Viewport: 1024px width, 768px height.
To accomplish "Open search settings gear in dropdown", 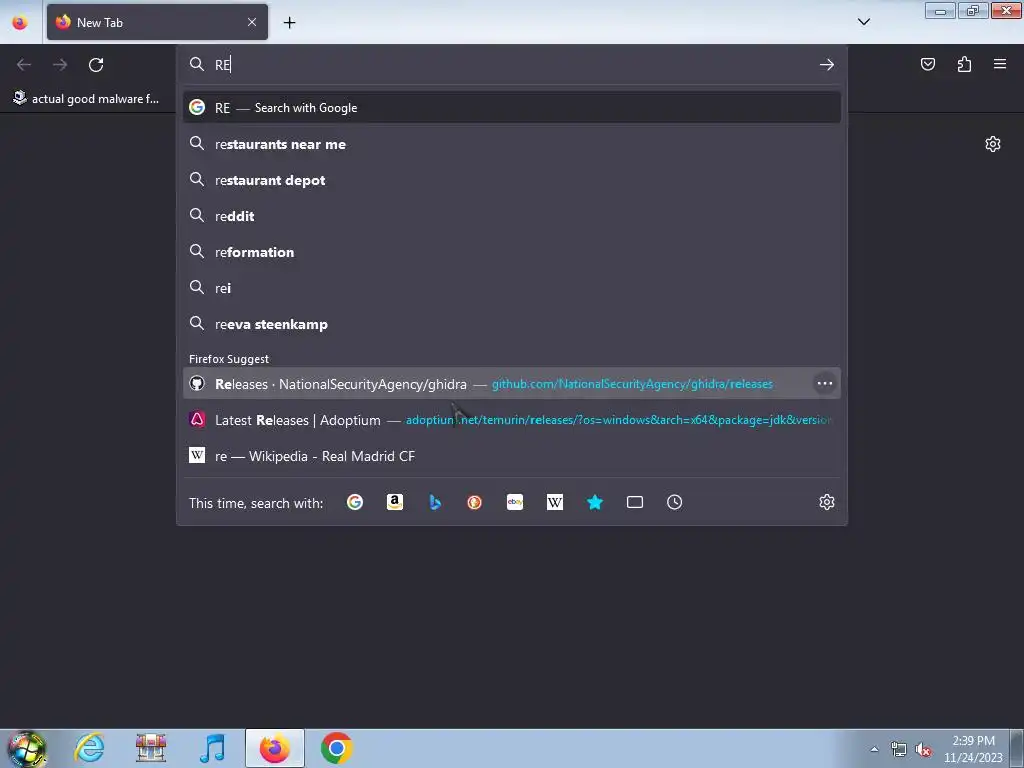I will (827, 502).
